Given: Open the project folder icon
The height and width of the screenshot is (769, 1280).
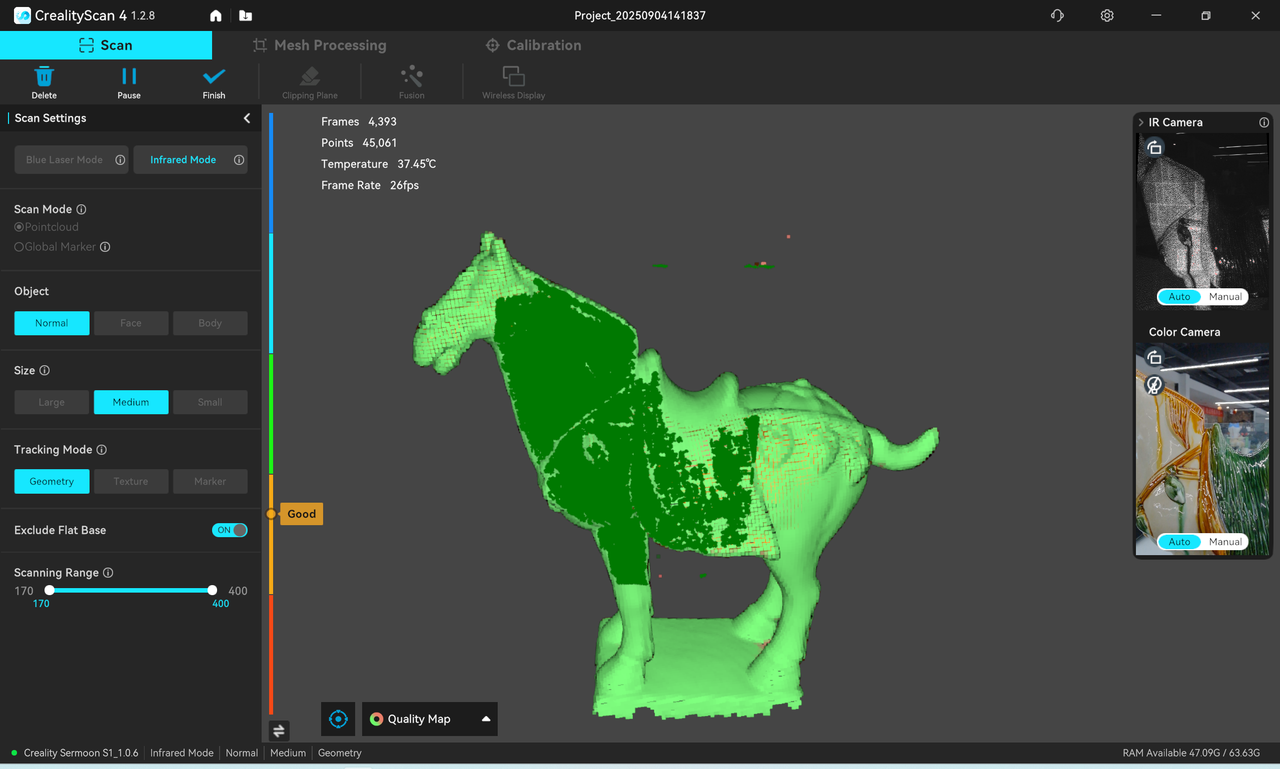Looking at the screenshot, I should click(245, 16).
